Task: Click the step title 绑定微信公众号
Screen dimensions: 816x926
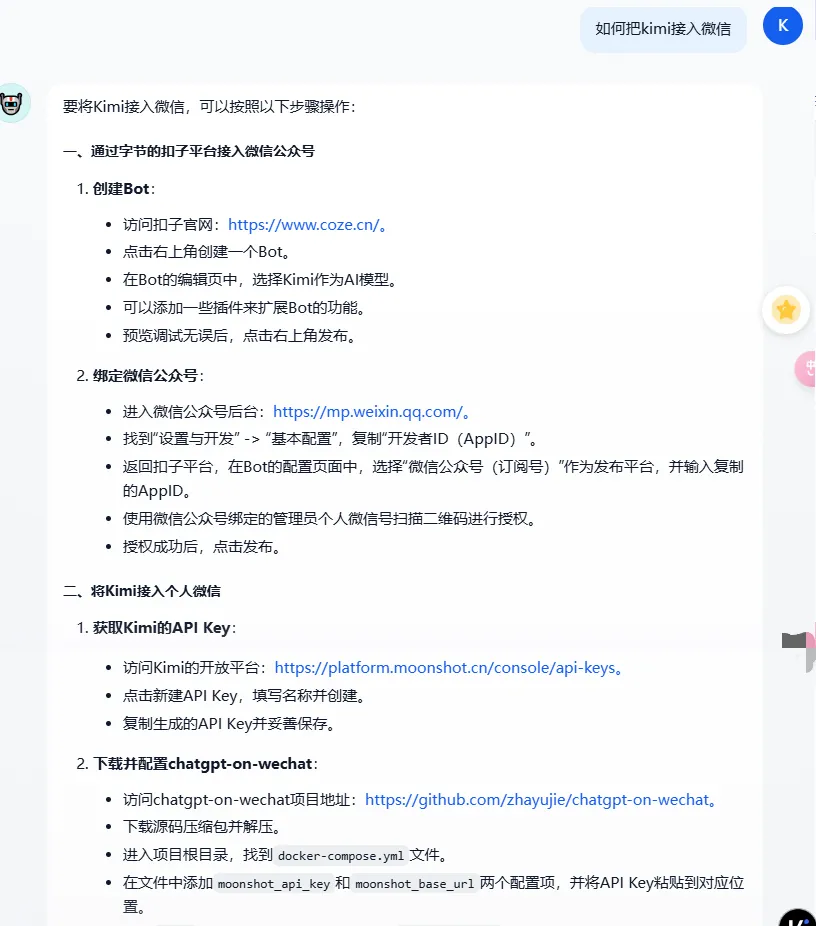Action: click(145, 376)
